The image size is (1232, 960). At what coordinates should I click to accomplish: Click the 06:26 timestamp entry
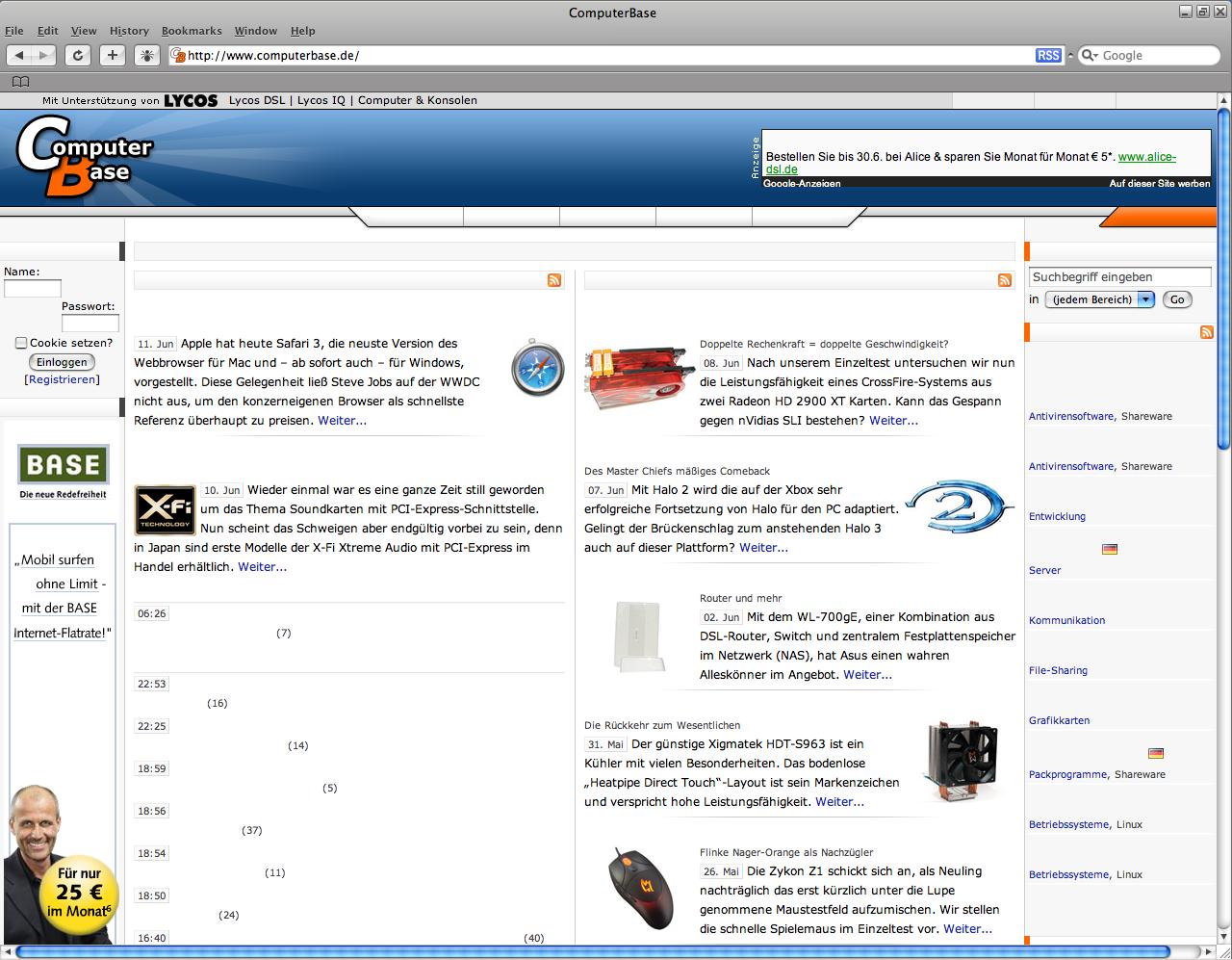(x=152, y=613)
